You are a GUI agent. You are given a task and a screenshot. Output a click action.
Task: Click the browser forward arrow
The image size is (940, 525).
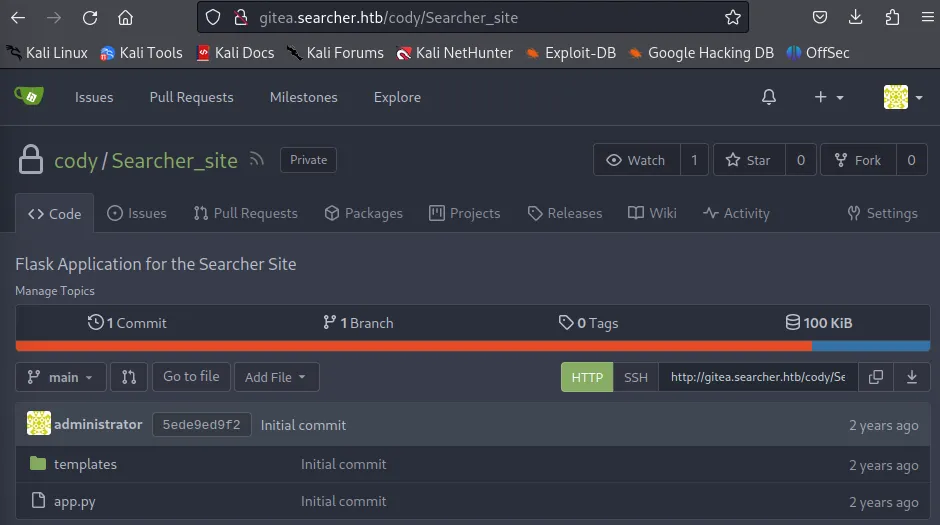click(x=54, y=18)
